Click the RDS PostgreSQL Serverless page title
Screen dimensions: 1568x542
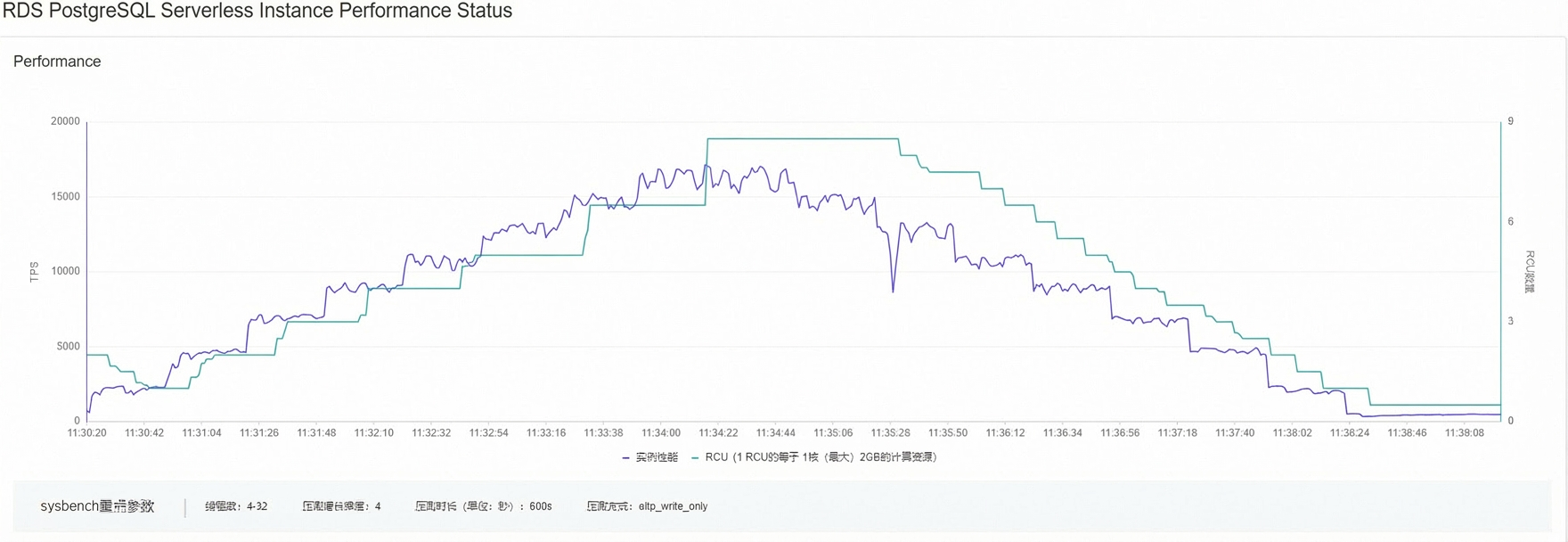click(257, 11)
